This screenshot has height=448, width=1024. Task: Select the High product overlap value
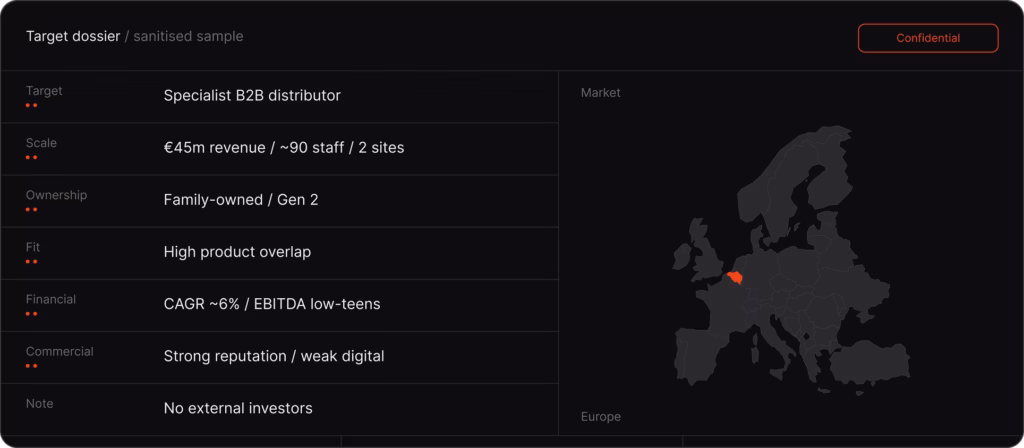(237, 252)
